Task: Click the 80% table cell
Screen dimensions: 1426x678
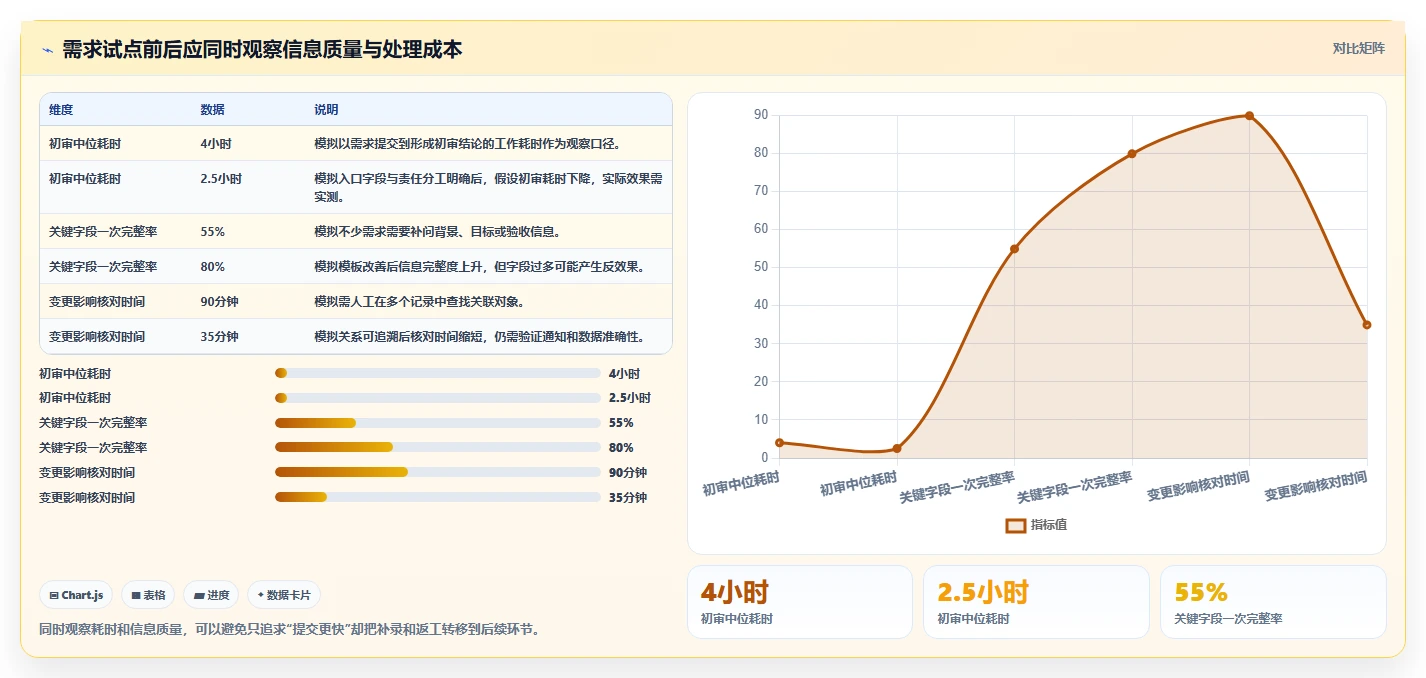Action: click(x=212, y=267)
